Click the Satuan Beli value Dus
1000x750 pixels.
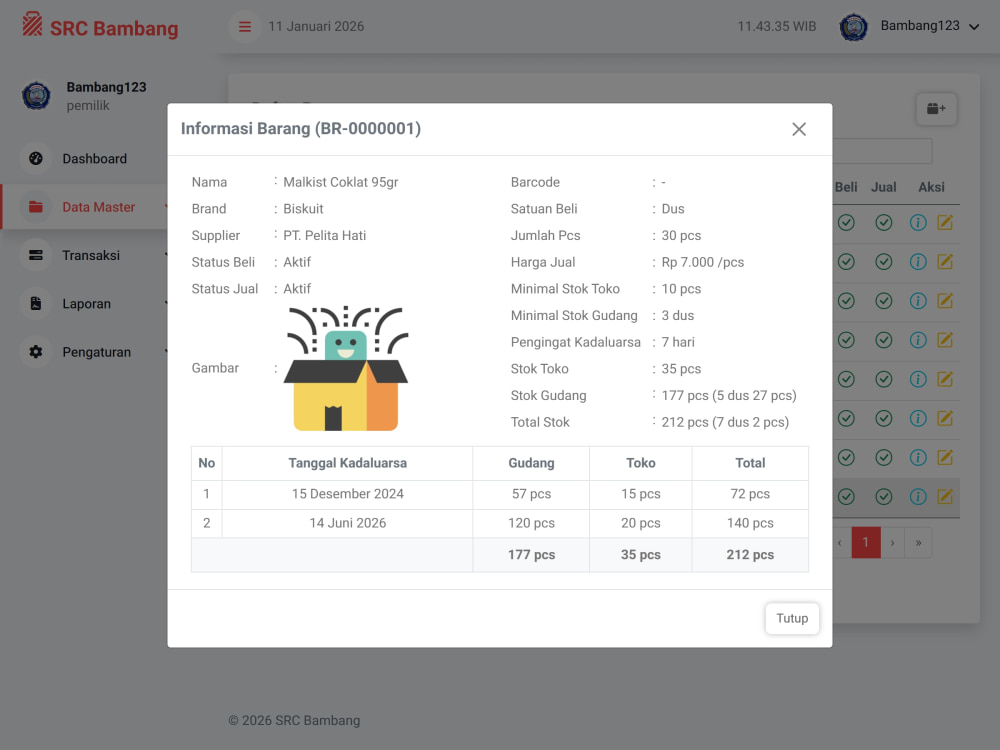[673, 209]
